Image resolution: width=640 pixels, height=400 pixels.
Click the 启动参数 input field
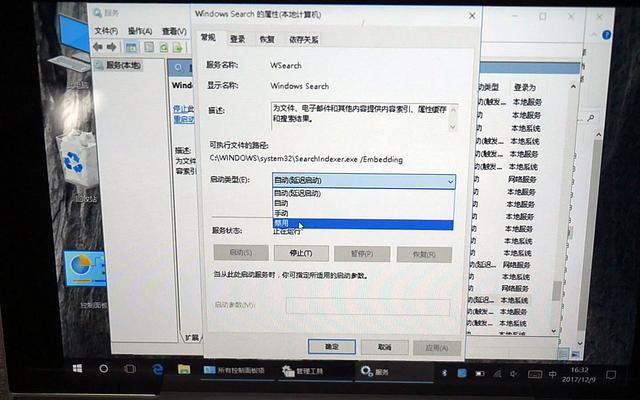click(x=368, y=306)
